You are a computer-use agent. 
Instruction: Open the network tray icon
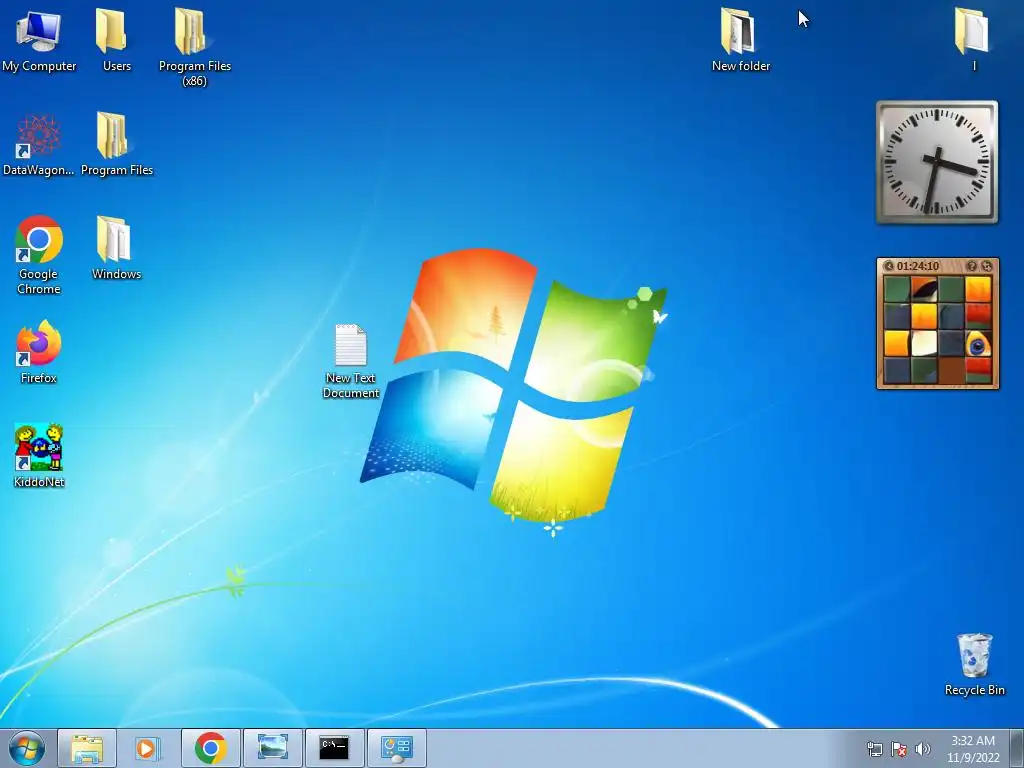(874, 749)
